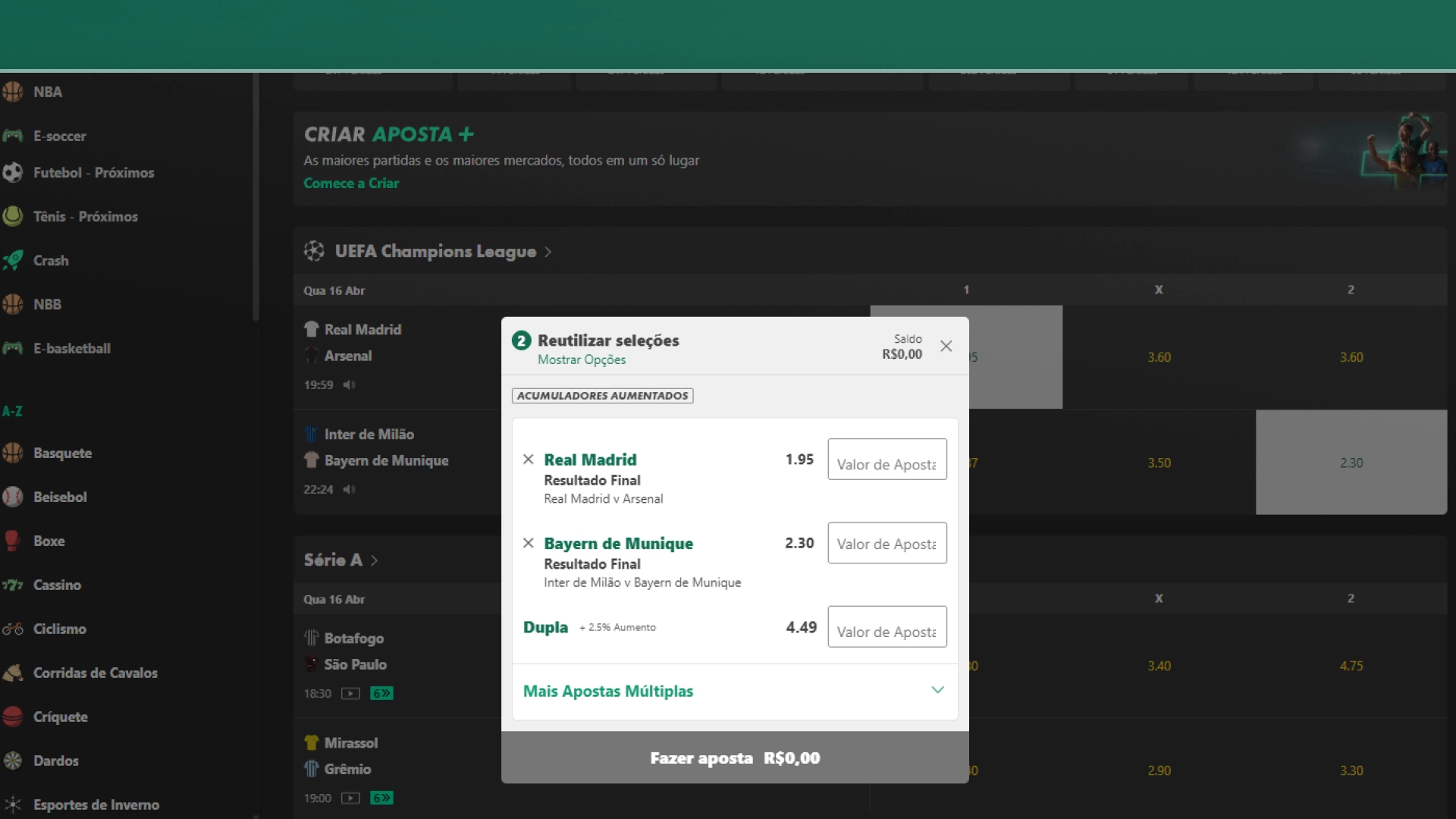The image size is (1456, 819).
Task: Click the sidebar vertical scrollbar
Action: [256, 197]
